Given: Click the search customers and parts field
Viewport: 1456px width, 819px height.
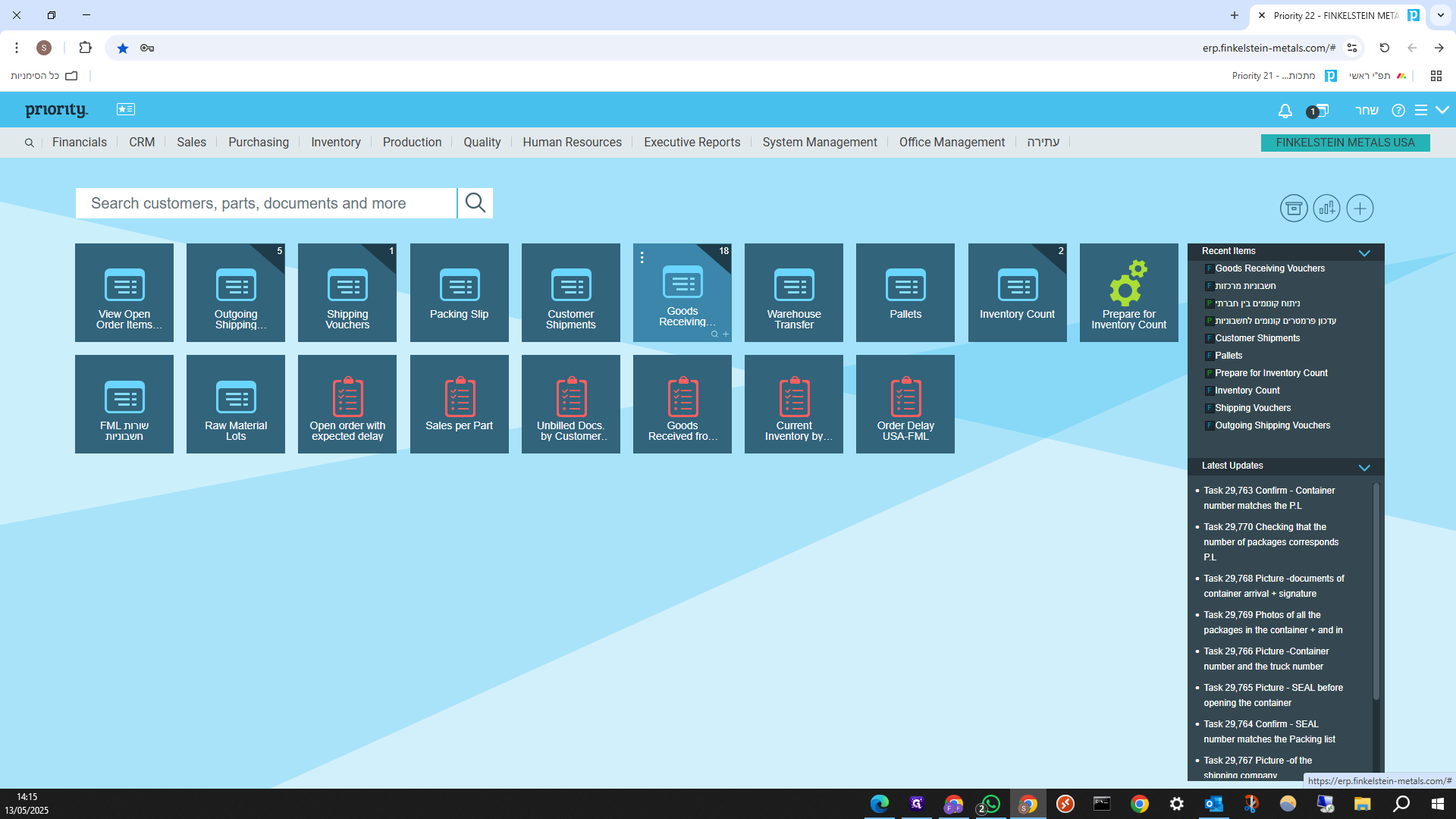Looking at the screenshot, I should tap(265, 203).
